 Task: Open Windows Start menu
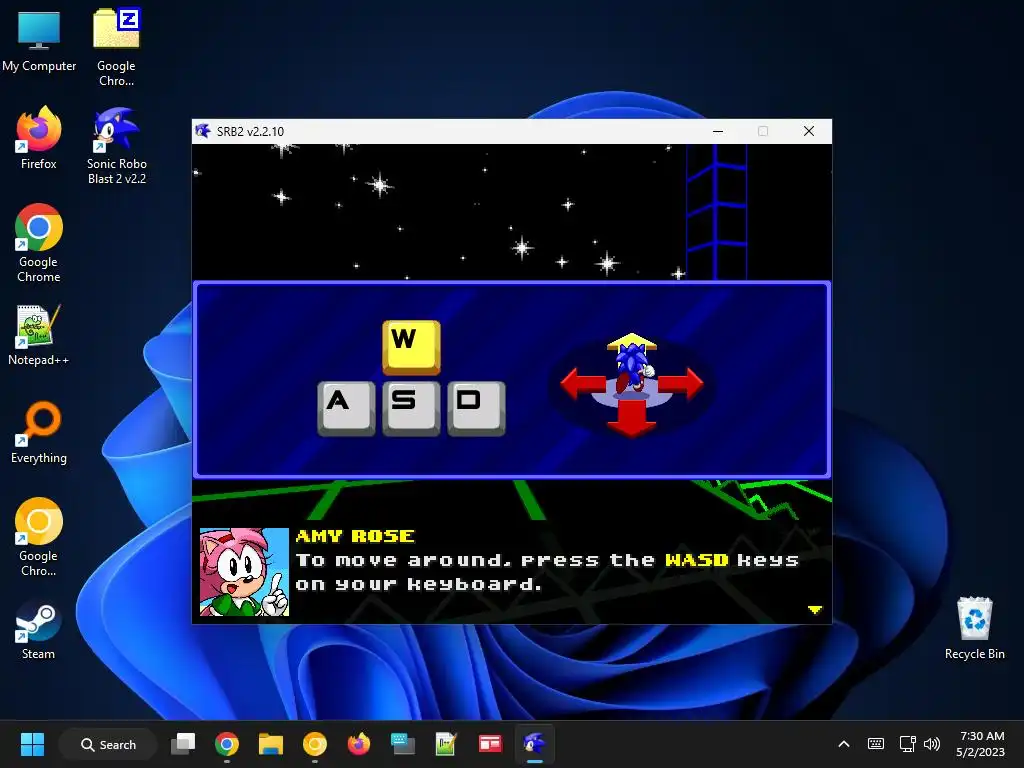pyautogui.click(x=32, y=744)
